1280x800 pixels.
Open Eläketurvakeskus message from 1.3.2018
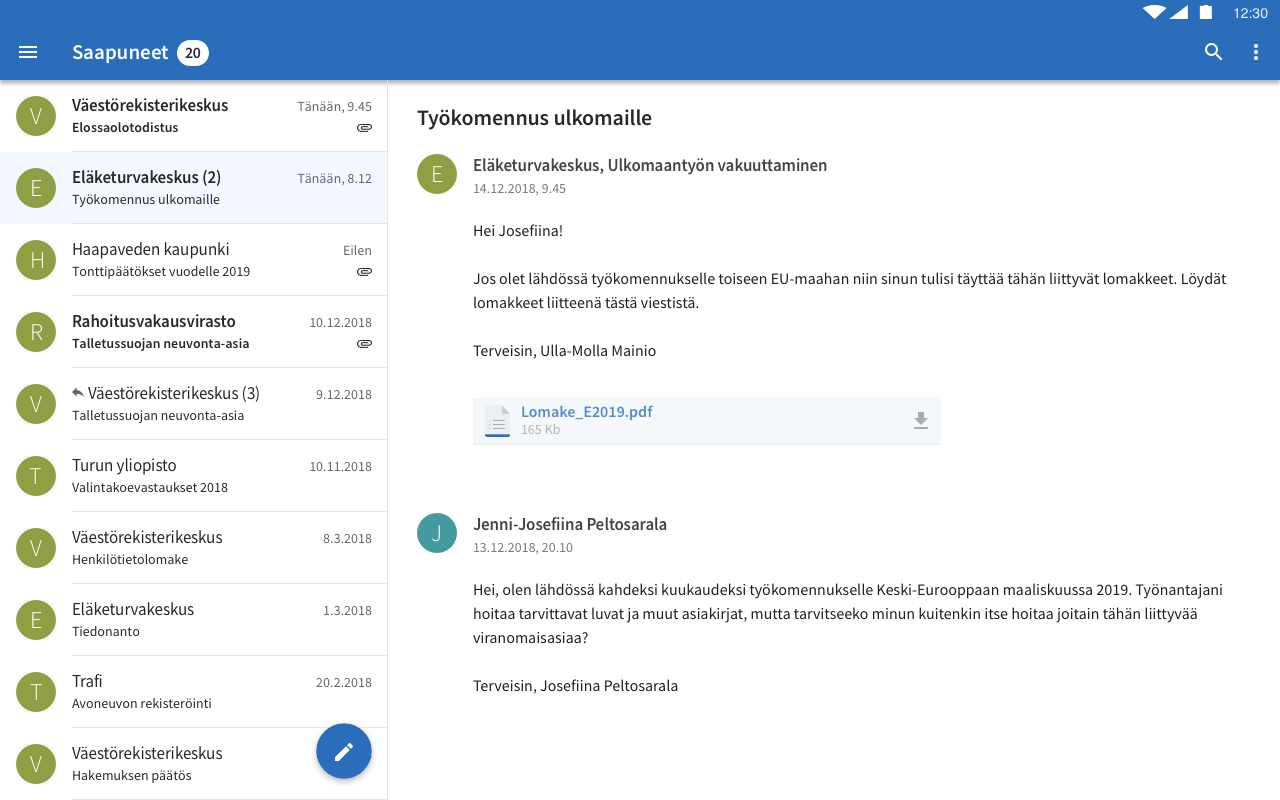click(x=194, y=620)
